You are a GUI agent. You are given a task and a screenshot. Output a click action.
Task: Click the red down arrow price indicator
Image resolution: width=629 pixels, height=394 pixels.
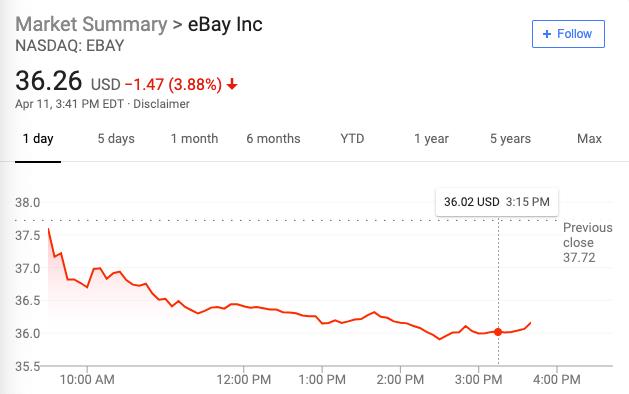coord(232,84)
